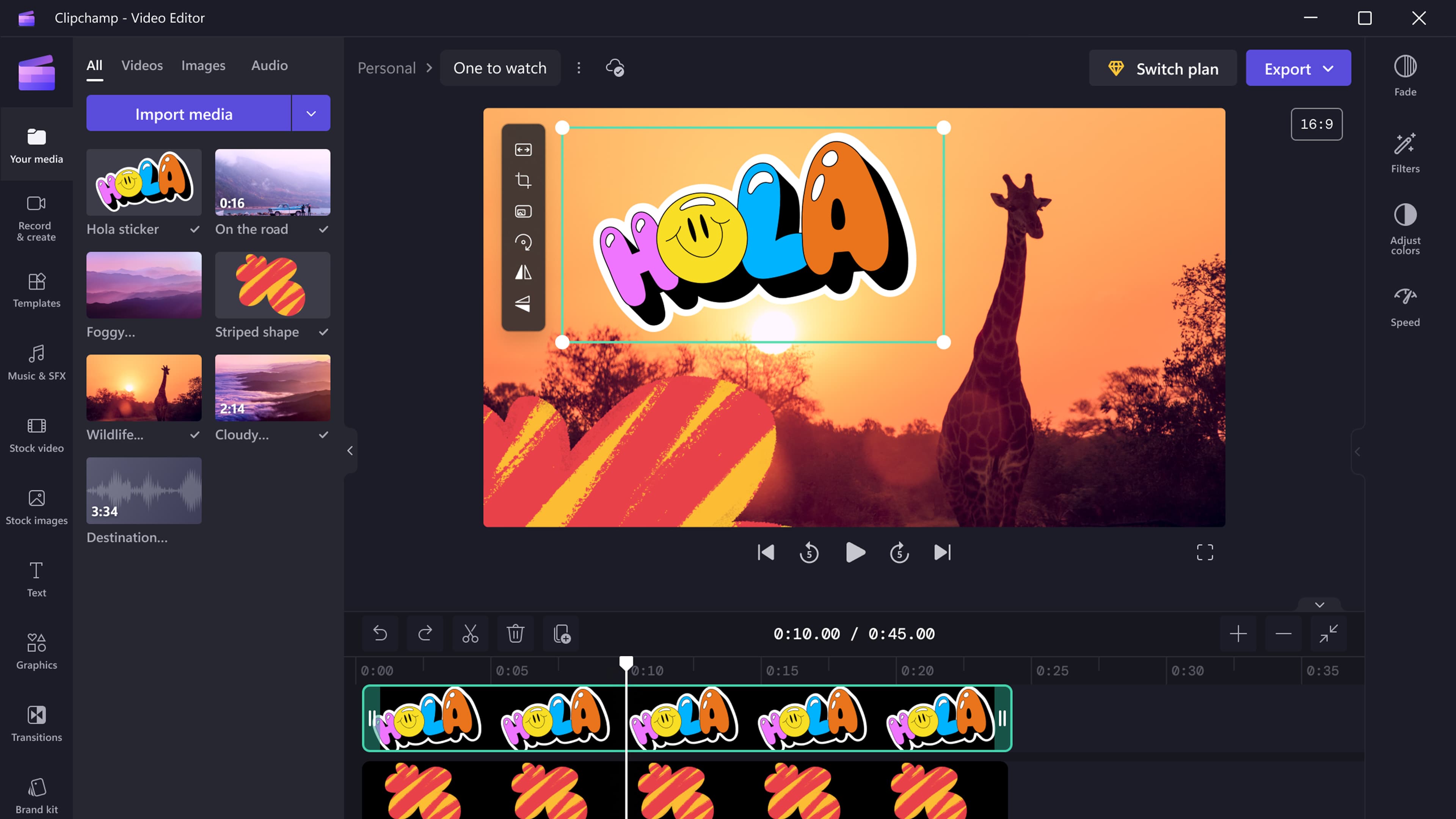The height and width of the screenshot is (819, 1456).
Task: Go to the Personal folder breadcrumb
Action: tap(387, 68)
